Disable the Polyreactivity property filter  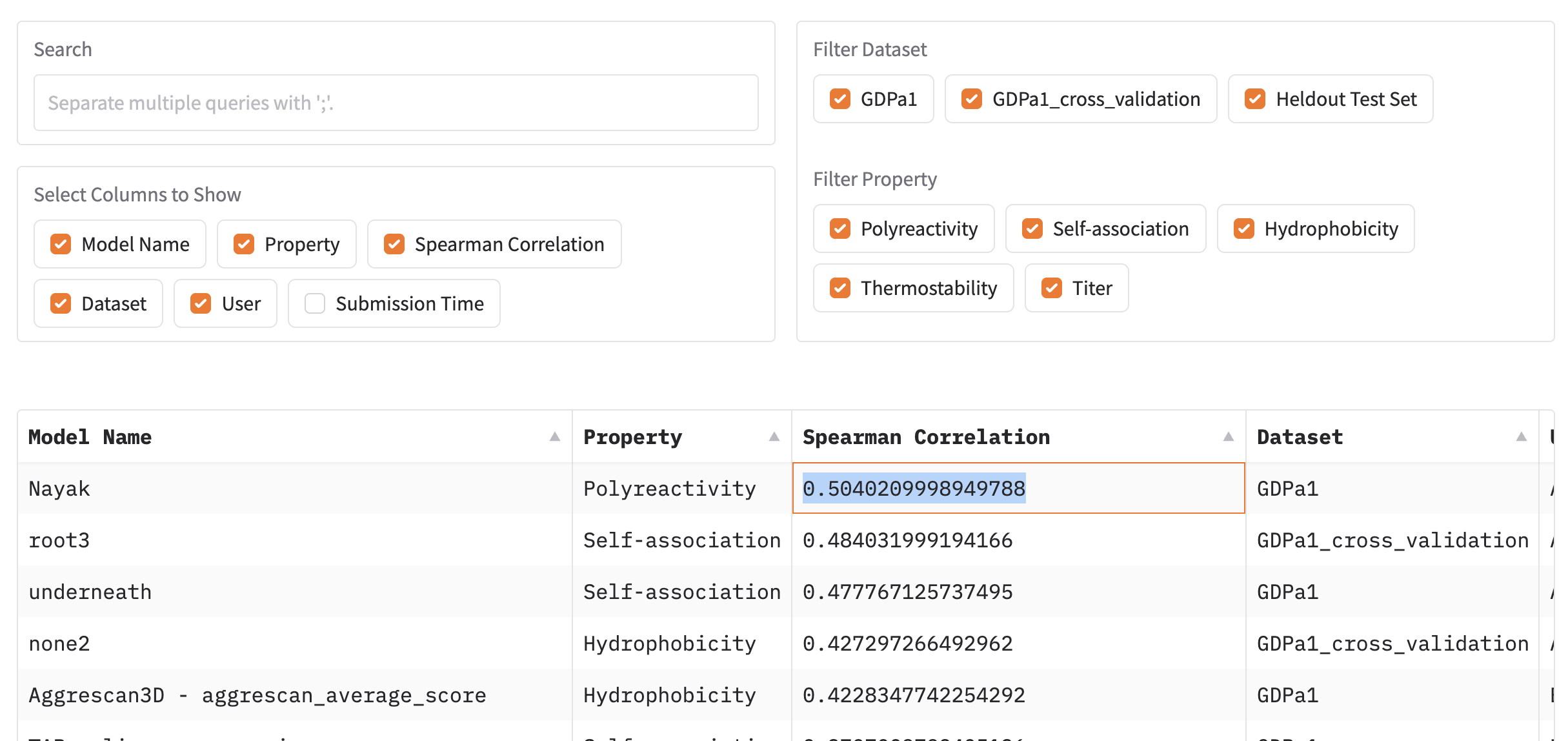(x=840, y=228)
